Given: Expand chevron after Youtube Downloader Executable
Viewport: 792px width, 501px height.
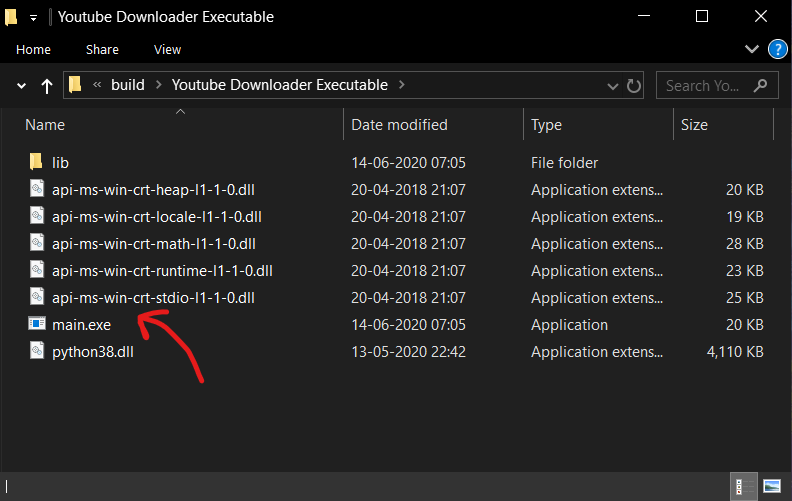Looking at the screenshot, I should point(402,84).
